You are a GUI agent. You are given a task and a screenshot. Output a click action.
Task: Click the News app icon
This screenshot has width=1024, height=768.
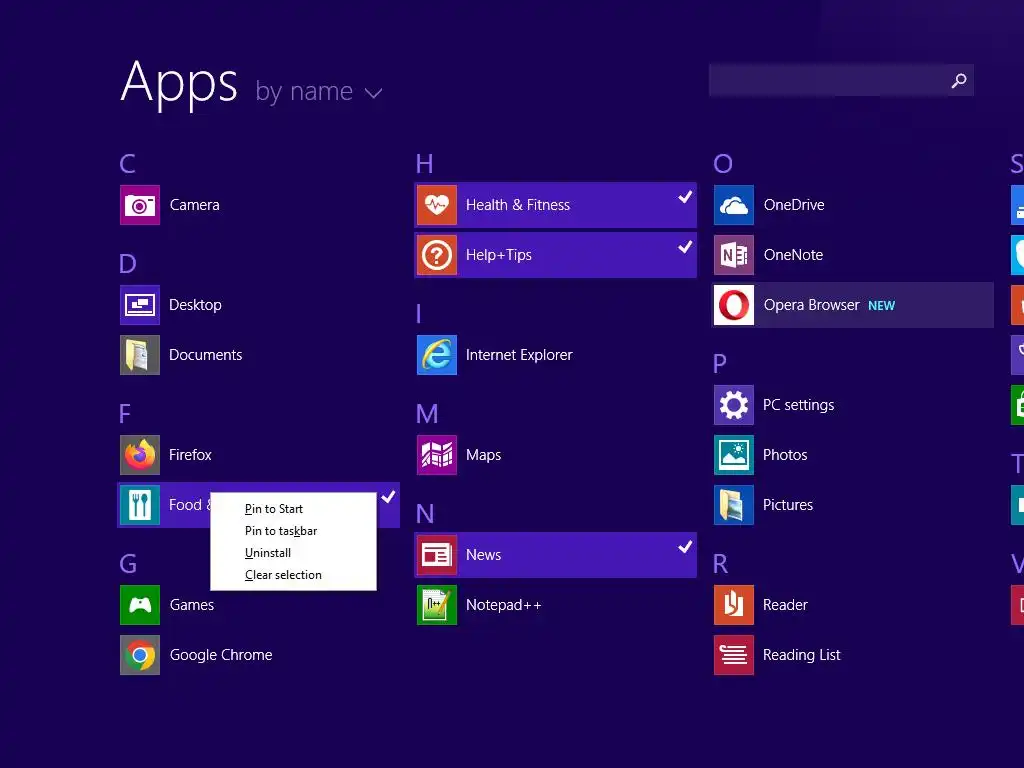coord(437,555)
